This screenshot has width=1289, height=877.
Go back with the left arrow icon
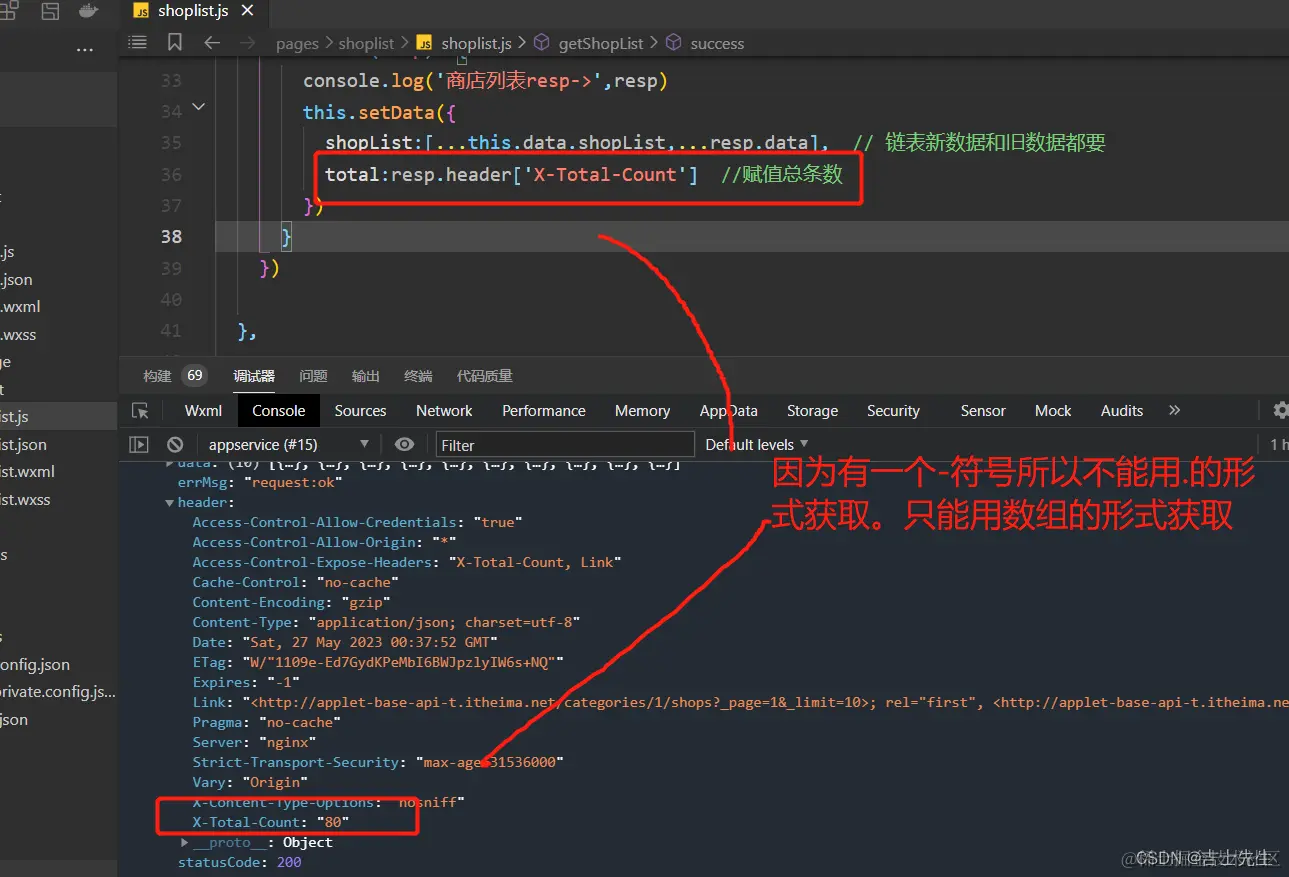(212, 43)
